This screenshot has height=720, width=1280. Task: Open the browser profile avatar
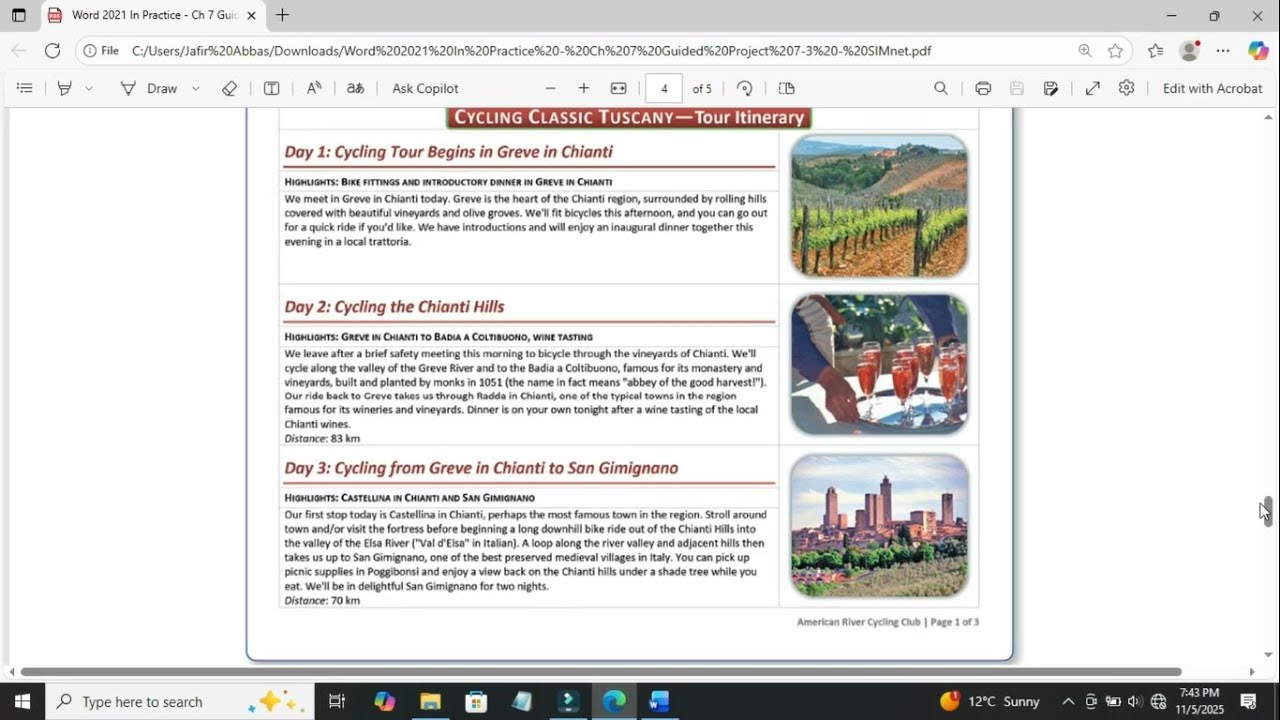coord(1189,50)
